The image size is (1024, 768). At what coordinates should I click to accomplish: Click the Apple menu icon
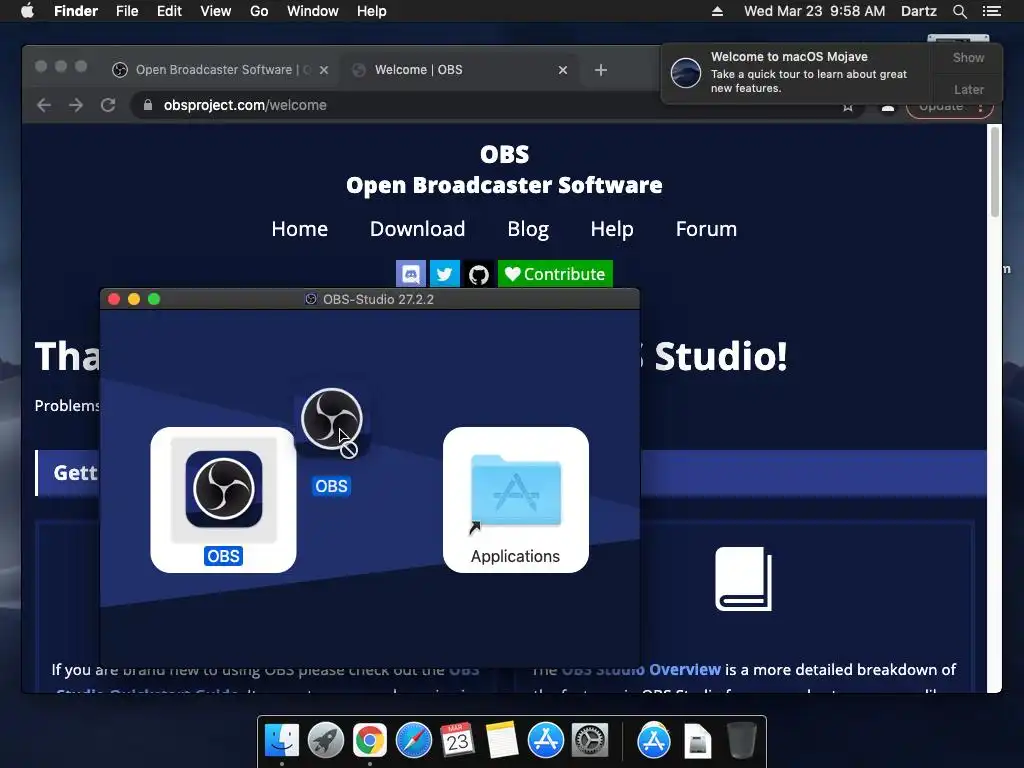coord(27,11)
